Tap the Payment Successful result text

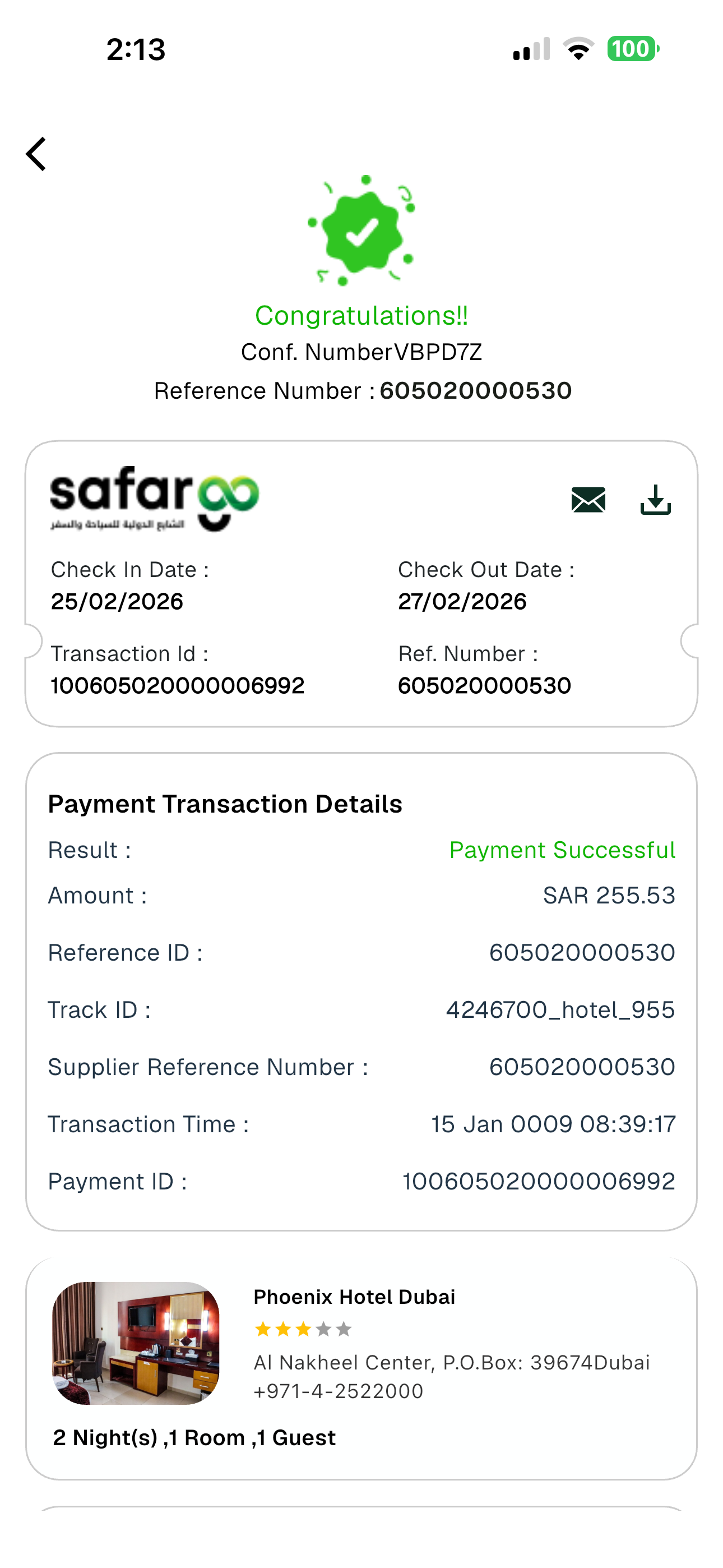tap(562, 850)
